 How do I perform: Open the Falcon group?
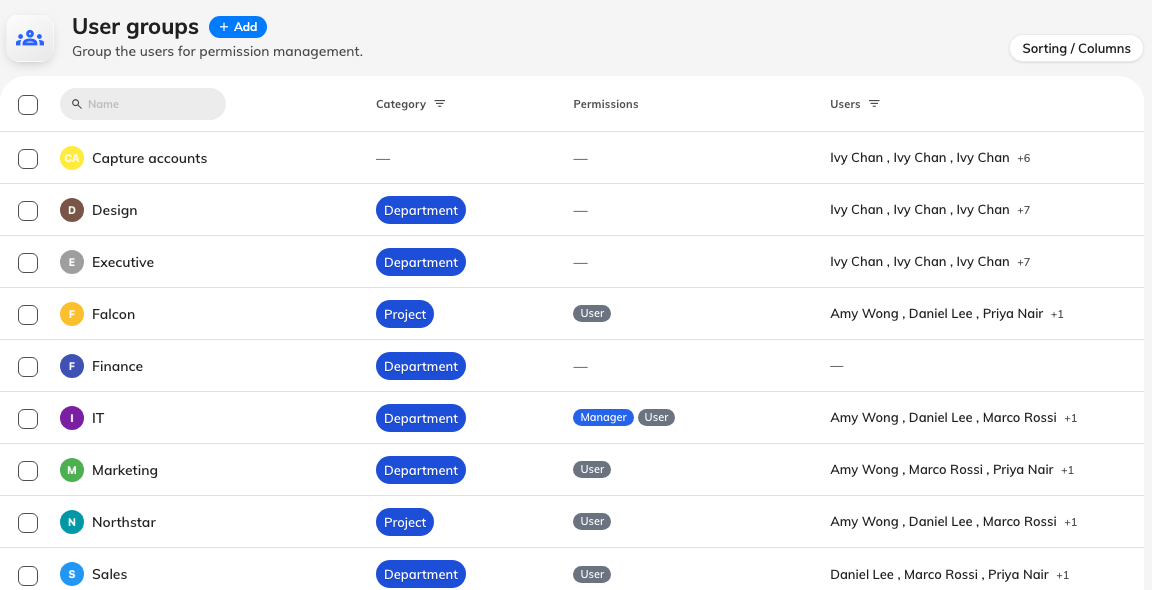click(x=113, y=314)
